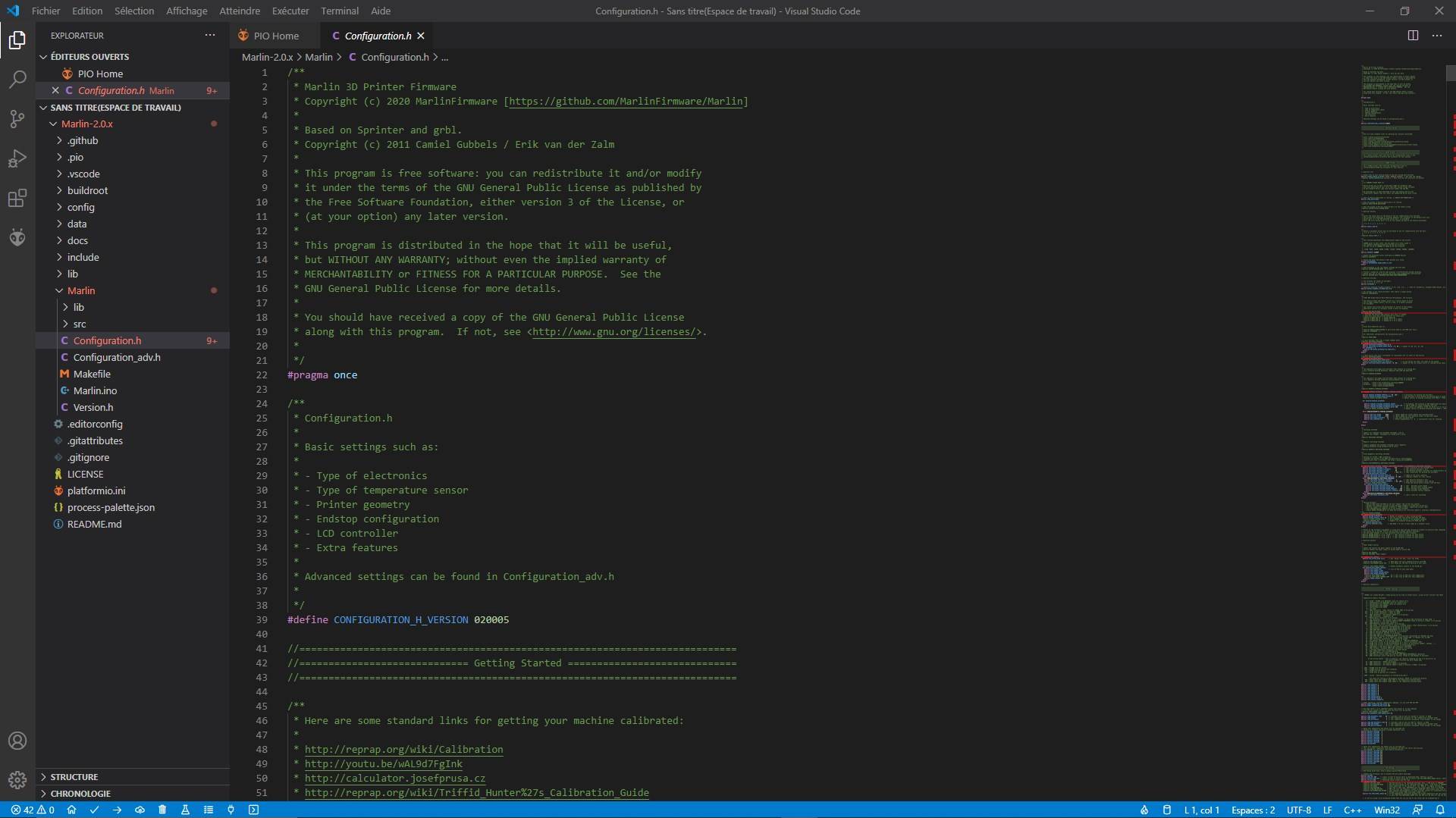
Task: Open the Terminal menu
Action: click(x=340, y=11)
